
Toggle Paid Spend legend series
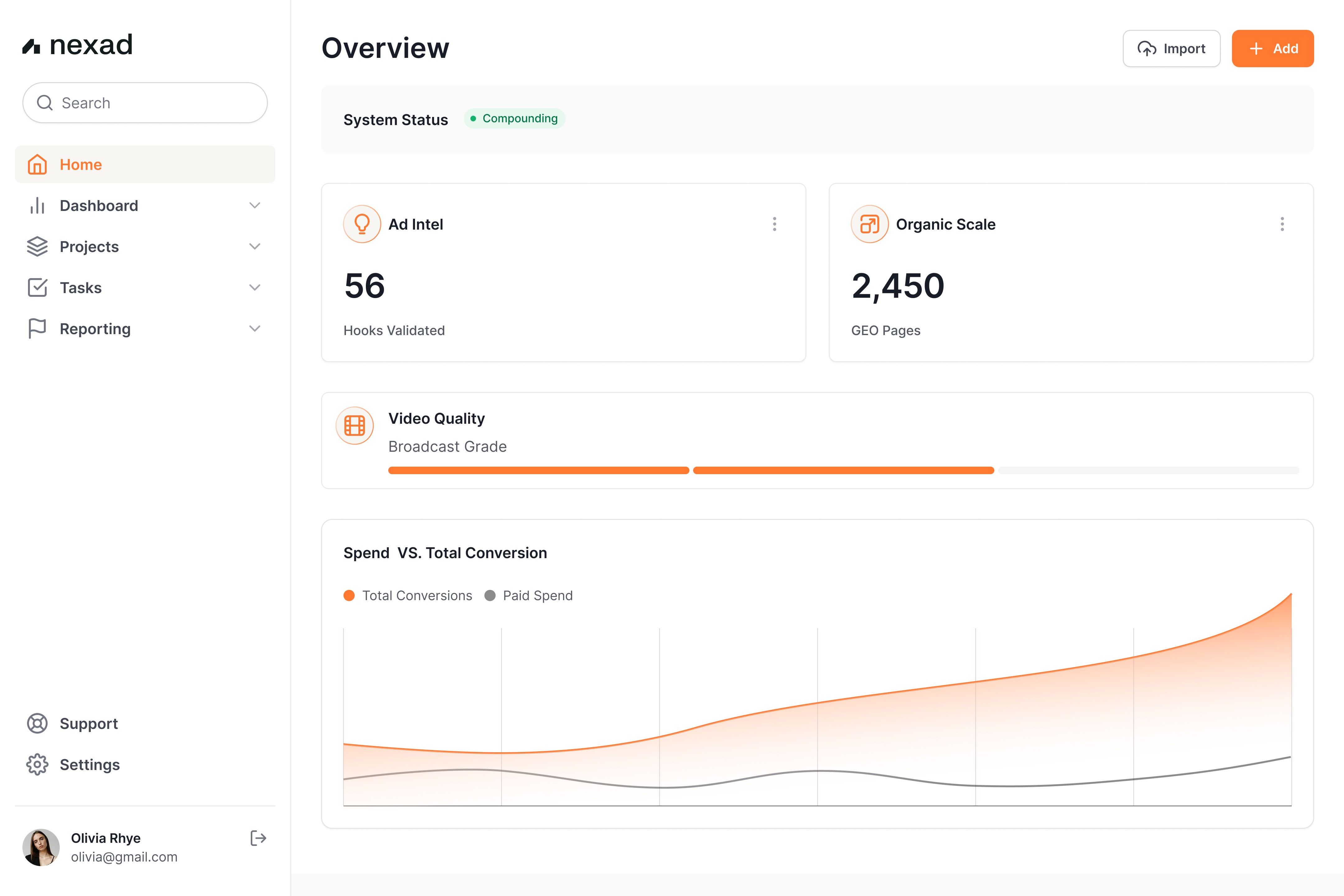pos(529,595)
